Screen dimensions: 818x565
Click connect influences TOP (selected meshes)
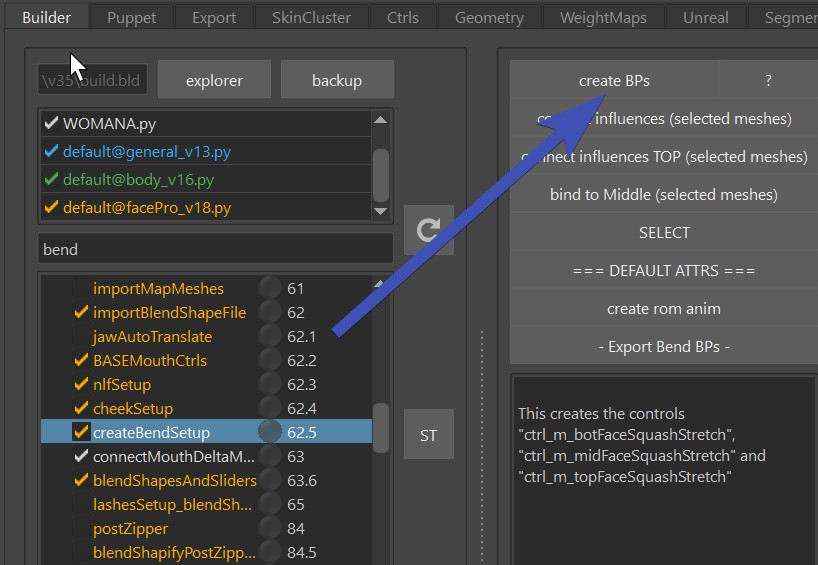coord(664,156)
